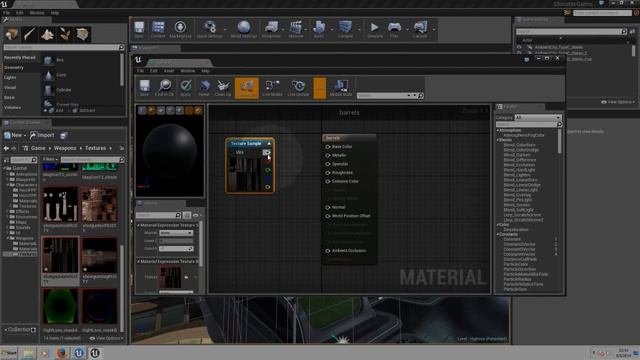Click Ambient Occlusion input pin
This screenshot has height=360, width=640.
(x=328, y=251)
